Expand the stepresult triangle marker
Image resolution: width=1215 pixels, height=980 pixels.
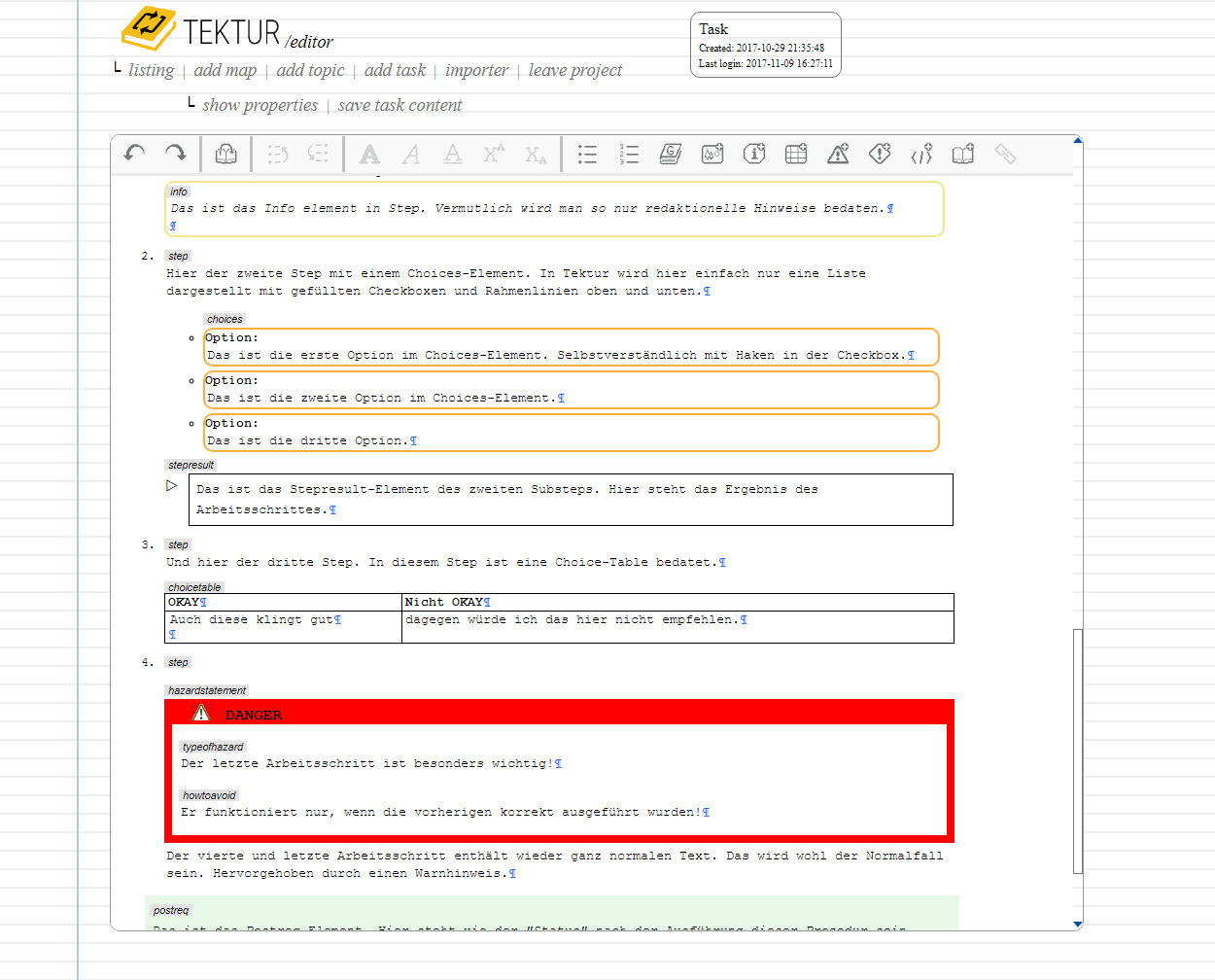[x=172, y=485]
